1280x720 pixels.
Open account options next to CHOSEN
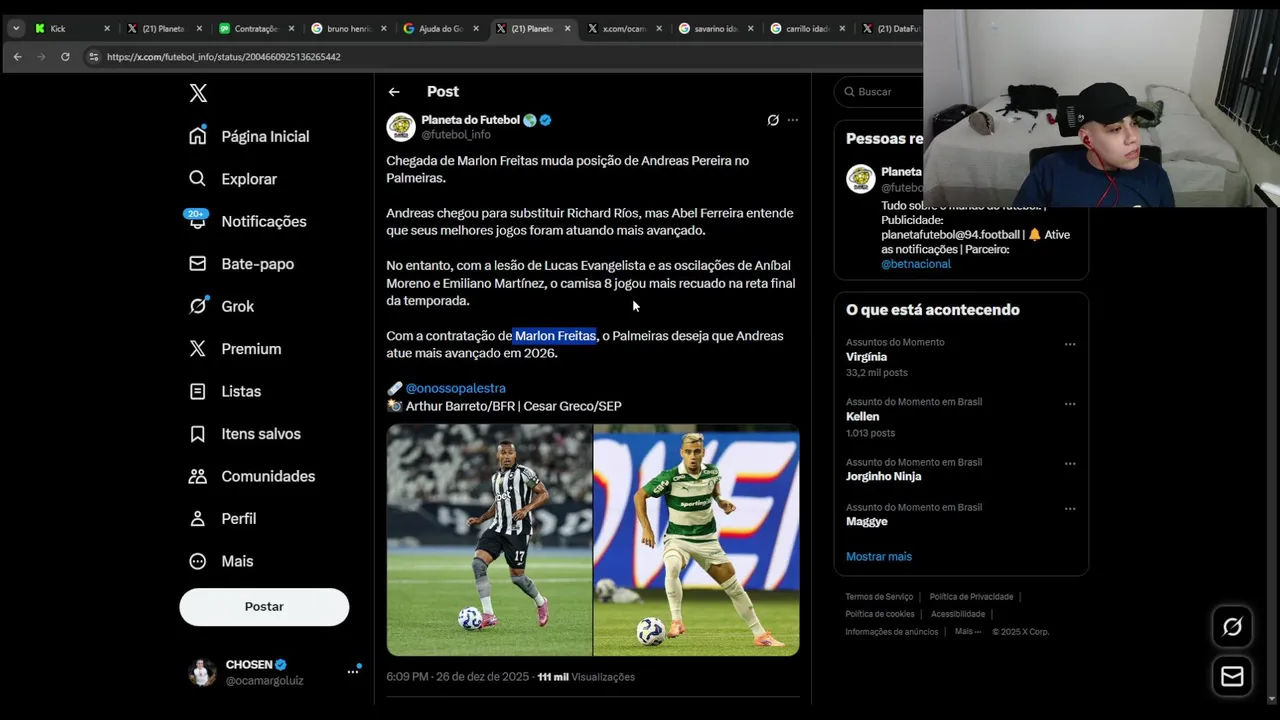point(353,672)
